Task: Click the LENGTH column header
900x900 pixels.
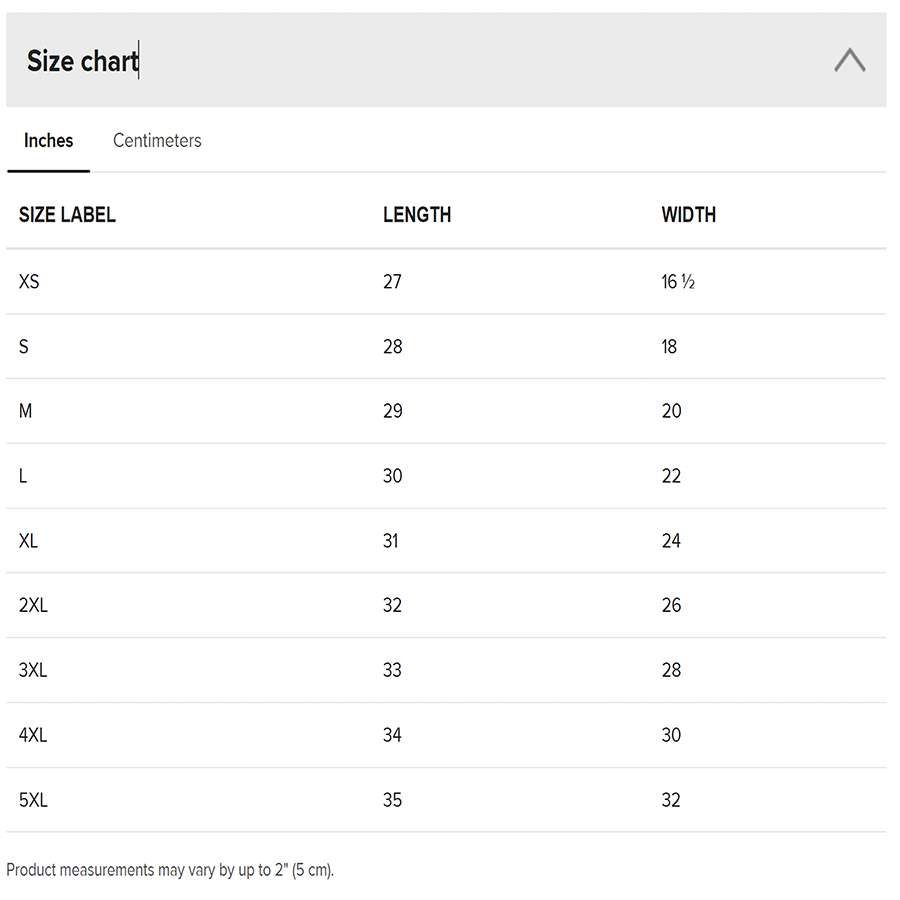Action: point(417,215)
